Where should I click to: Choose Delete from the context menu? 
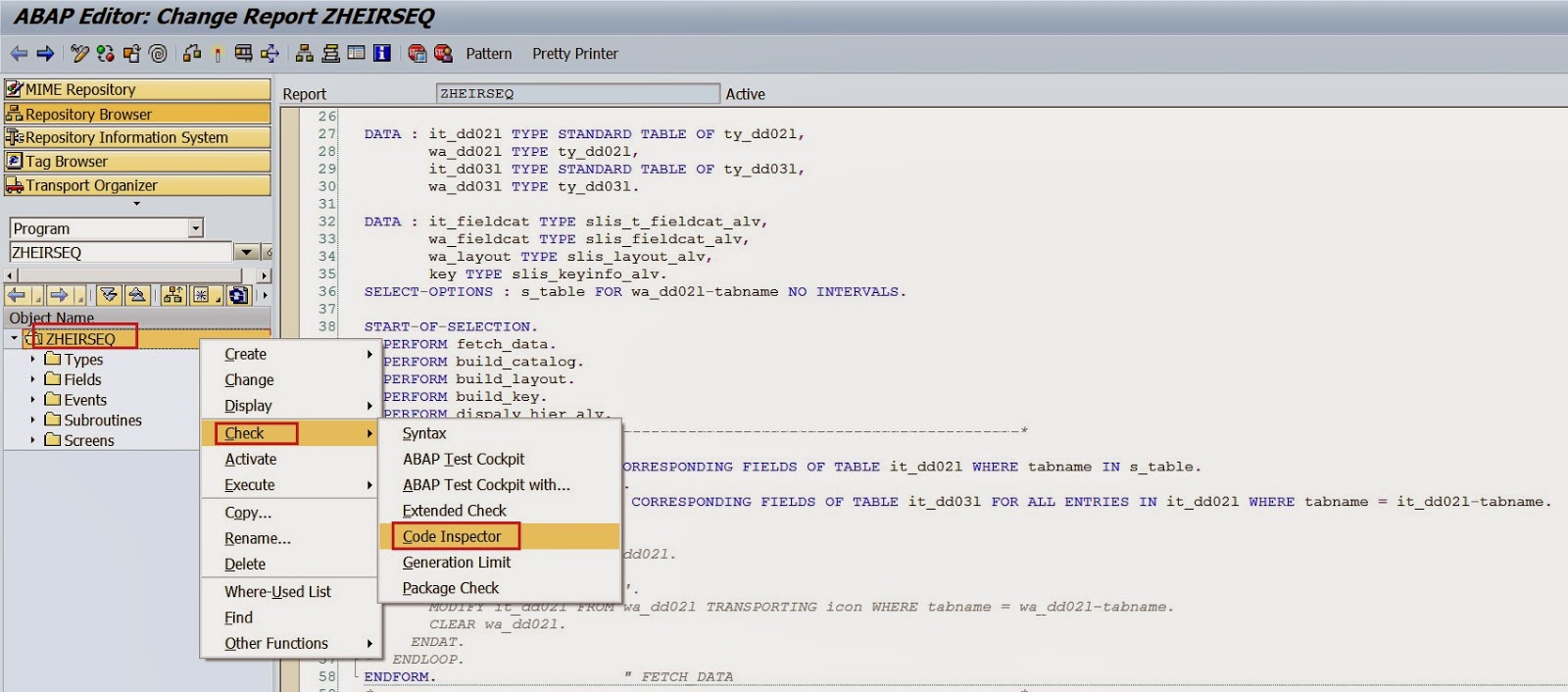pos(290,565)
